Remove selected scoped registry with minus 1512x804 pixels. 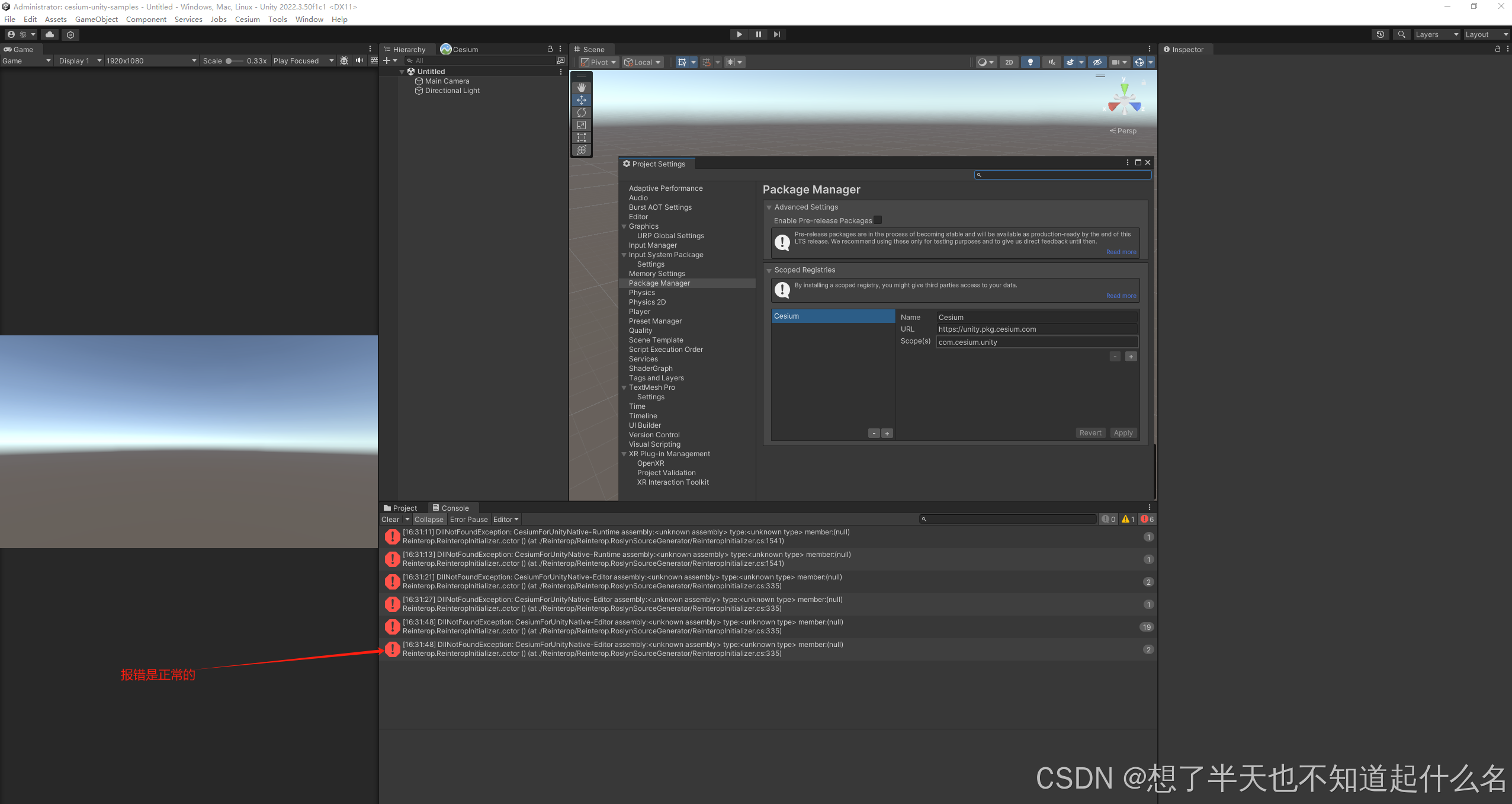(x=874, y=434)
